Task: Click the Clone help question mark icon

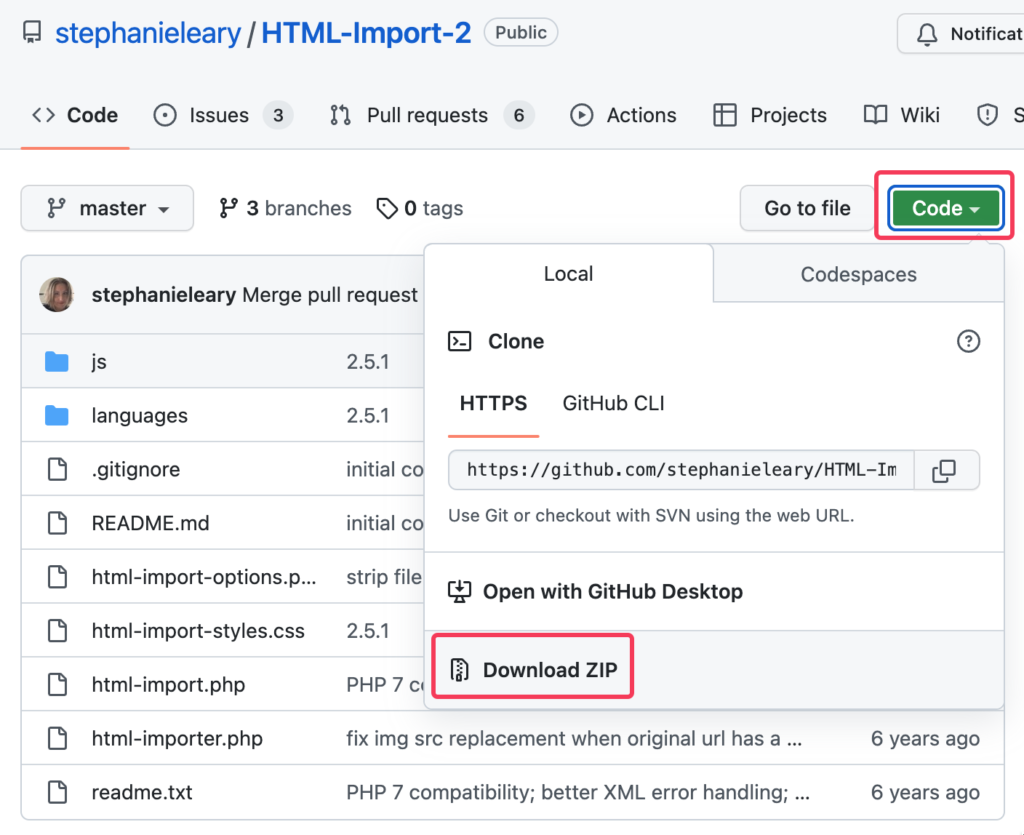Action: [x=967, y=341]
